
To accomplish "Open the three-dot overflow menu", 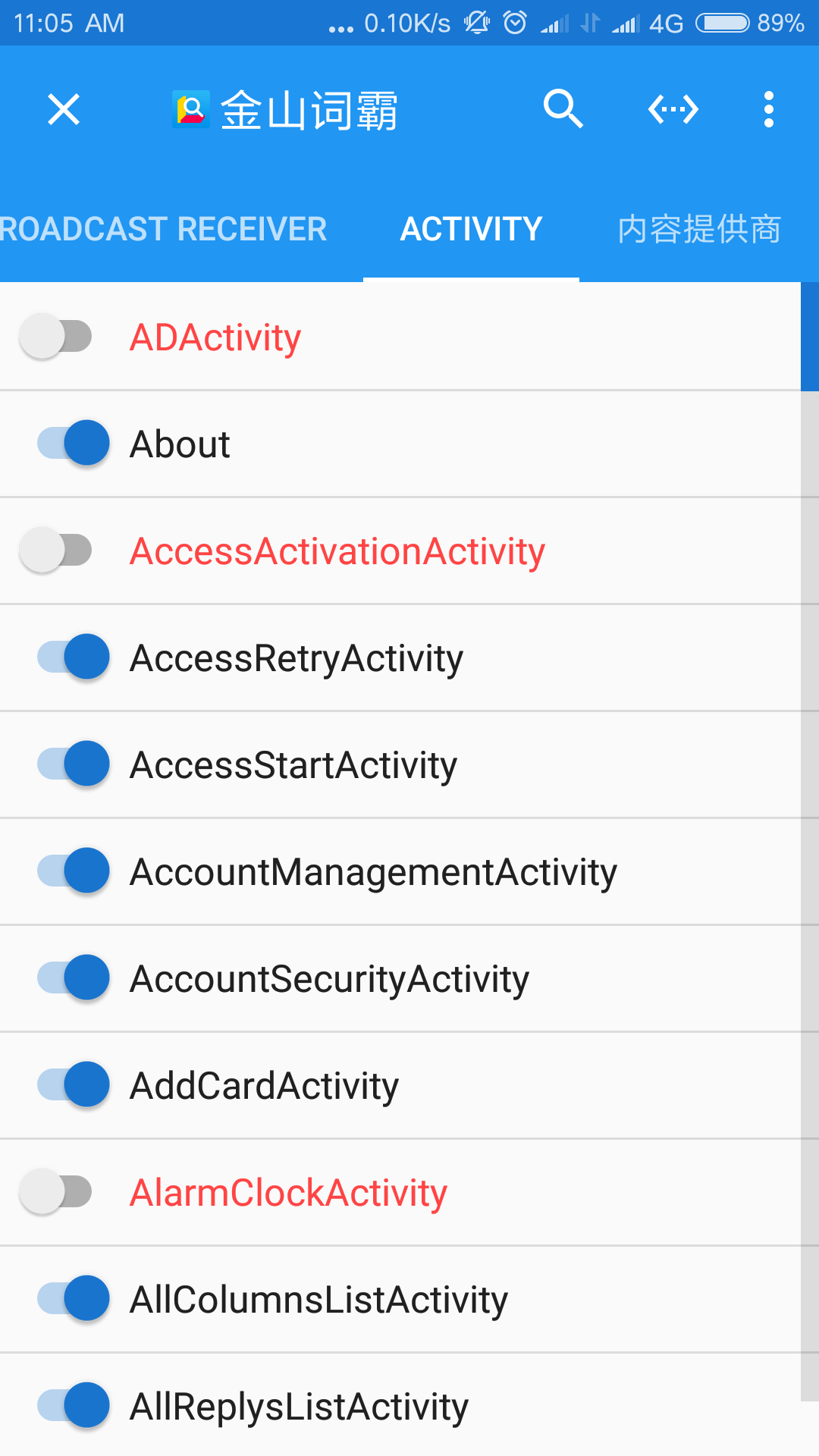I will [768, 110].
